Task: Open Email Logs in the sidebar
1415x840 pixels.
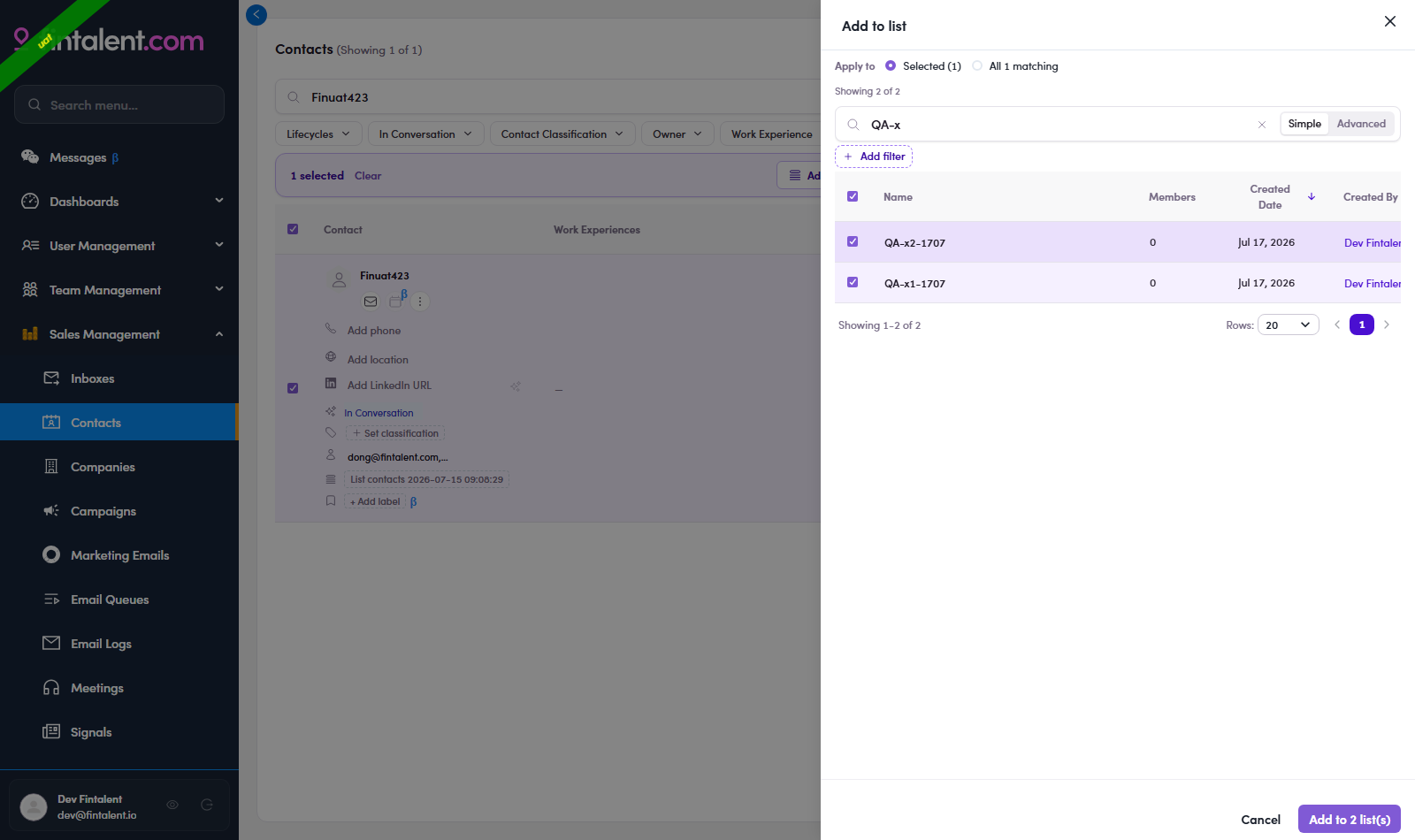Action: 119,644
